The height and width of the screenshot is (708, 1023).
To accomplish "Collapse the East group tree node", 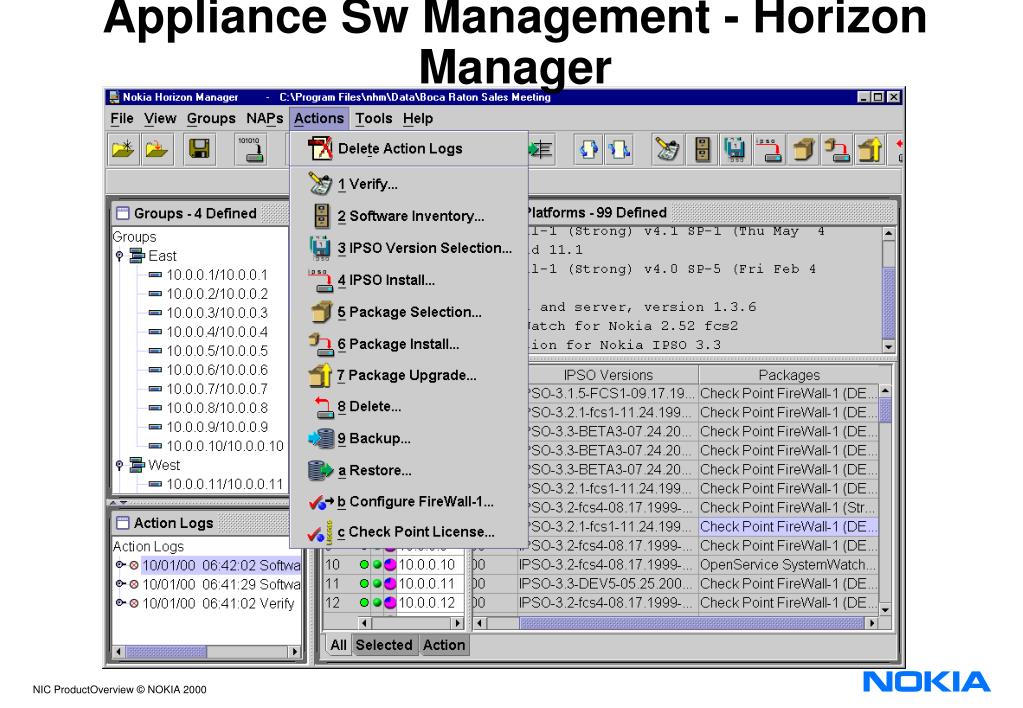I will (119, 256).
